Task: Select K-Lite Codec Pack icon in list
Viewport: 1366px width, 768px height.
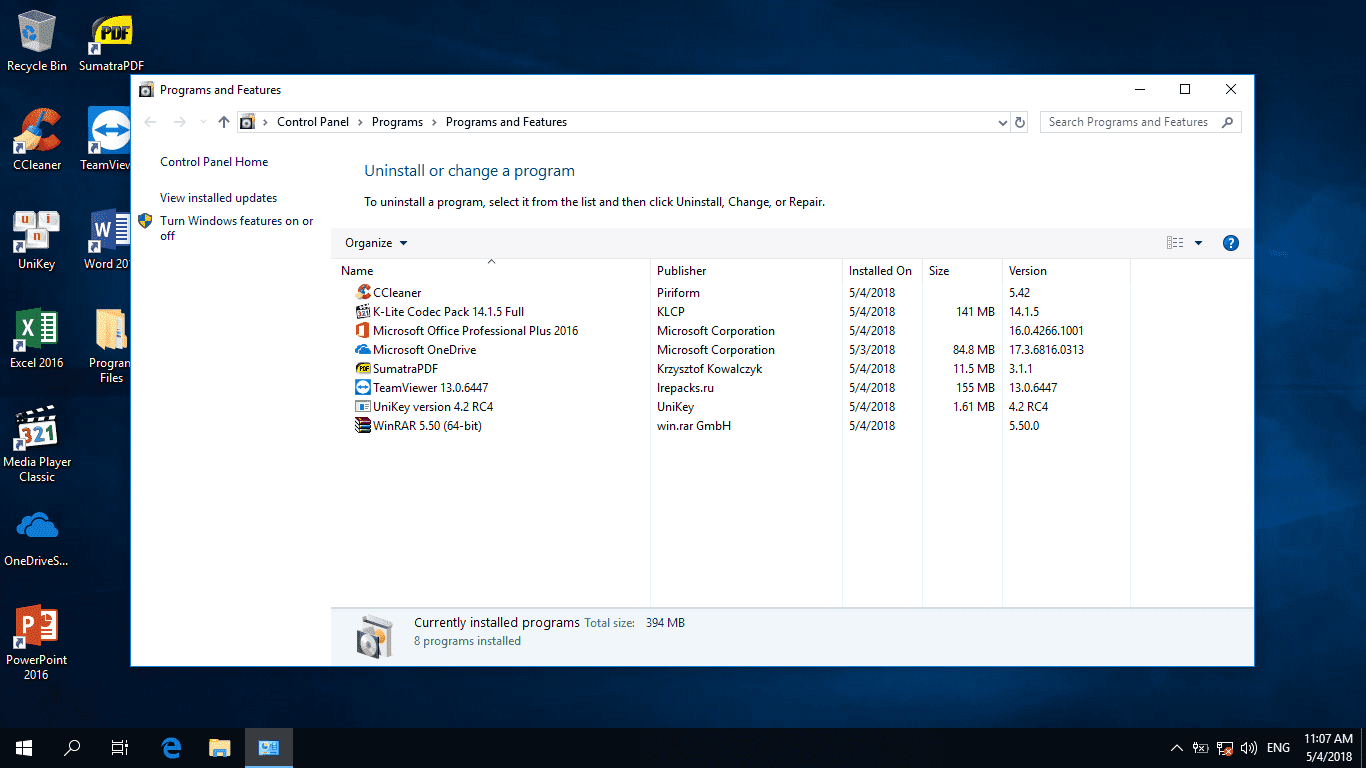Action: [x=363, y=312]
